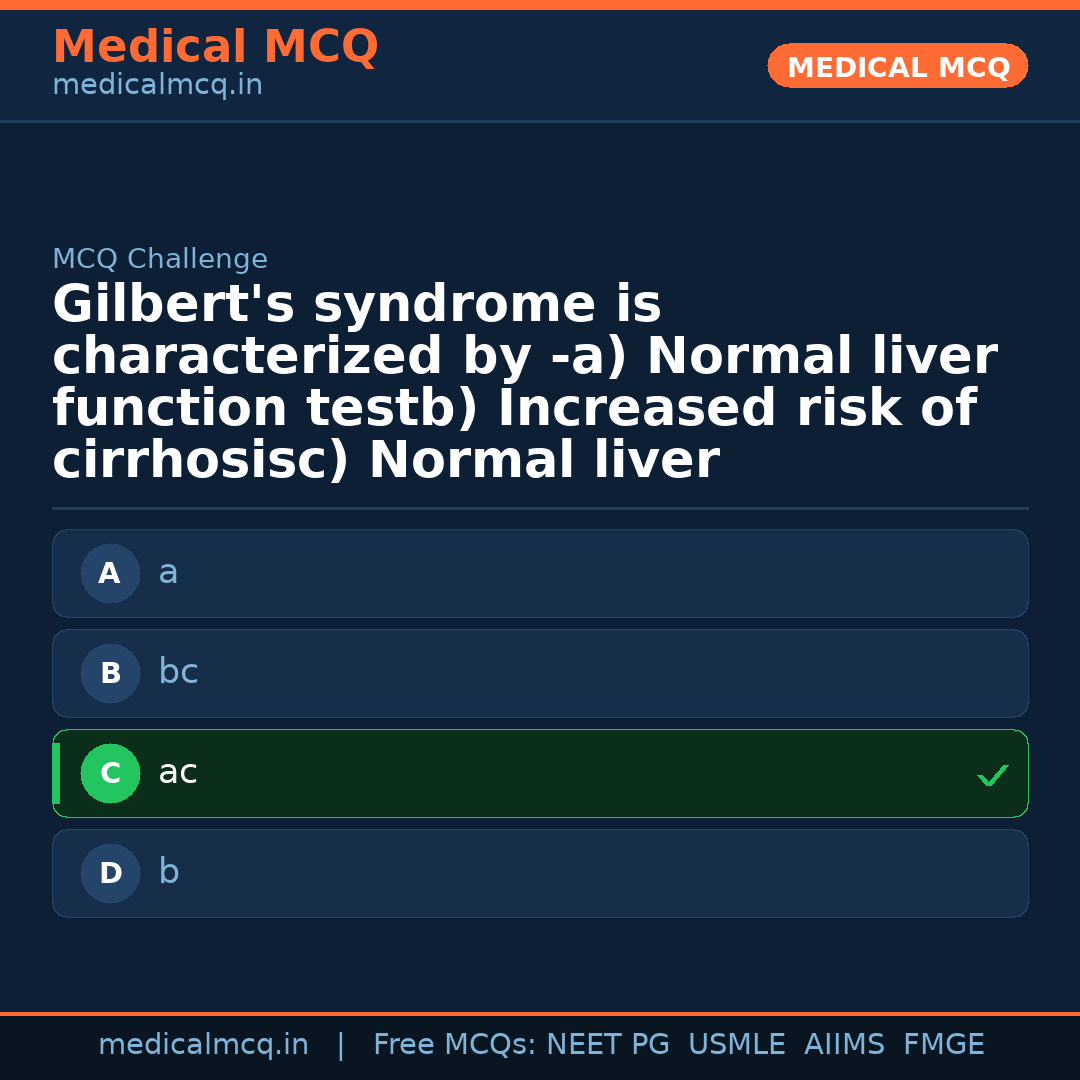Click "Free MCQs" in the footer

[454, 1045]
